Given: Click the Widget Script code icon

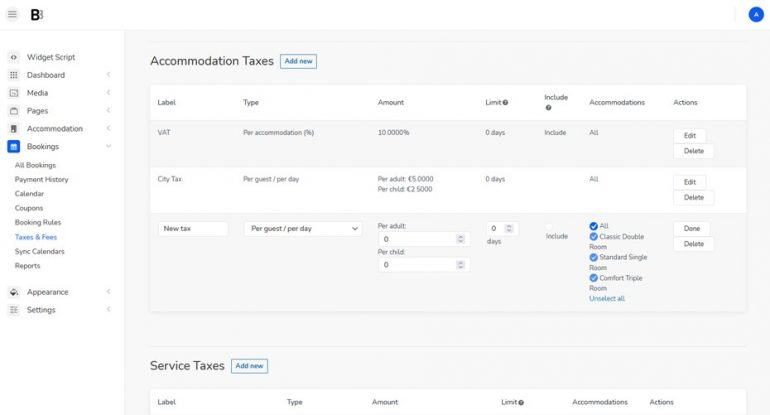Looking at the screenshot, I should [14, 57].
